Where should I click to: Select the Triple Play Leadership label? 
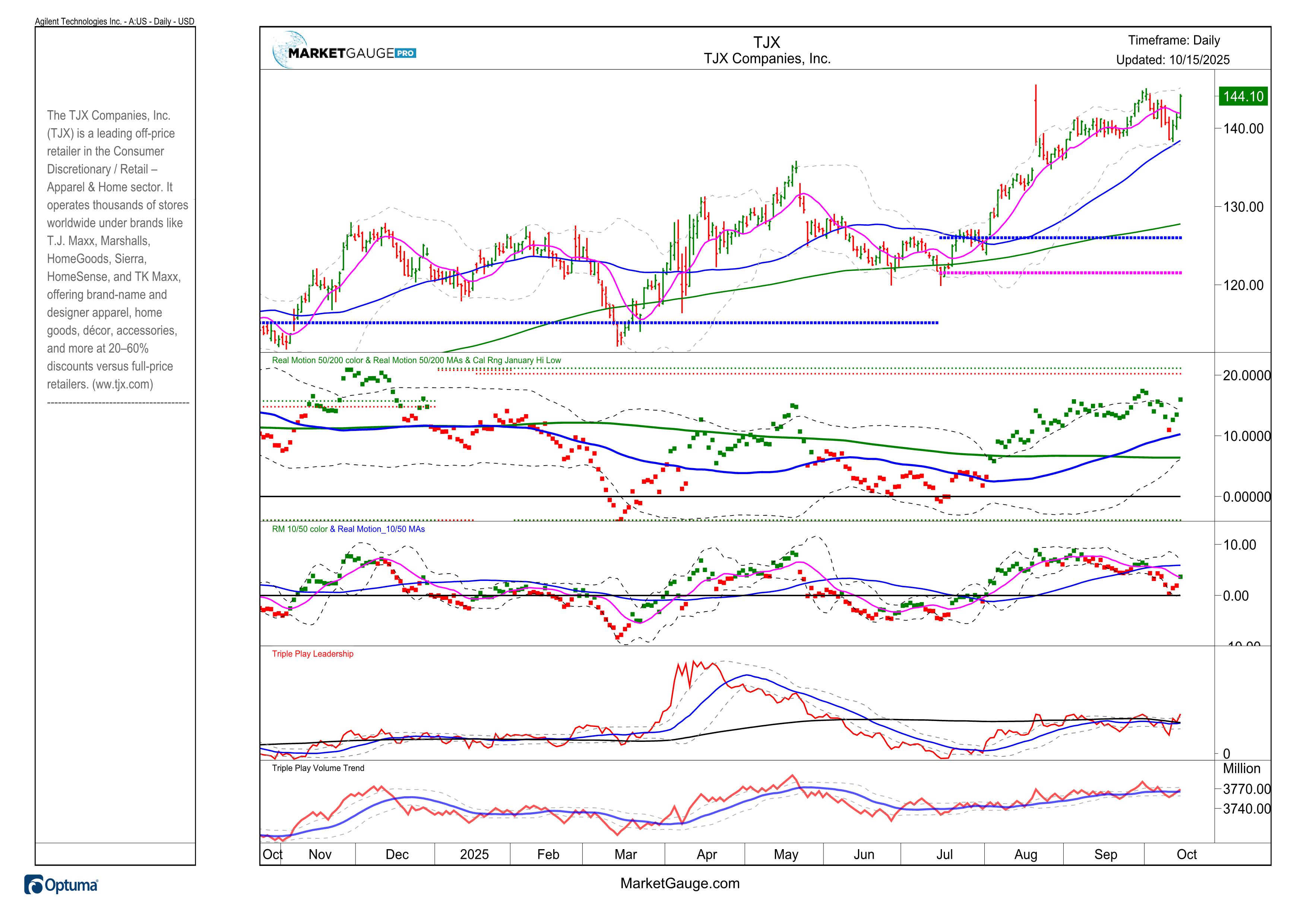(313, 654)
